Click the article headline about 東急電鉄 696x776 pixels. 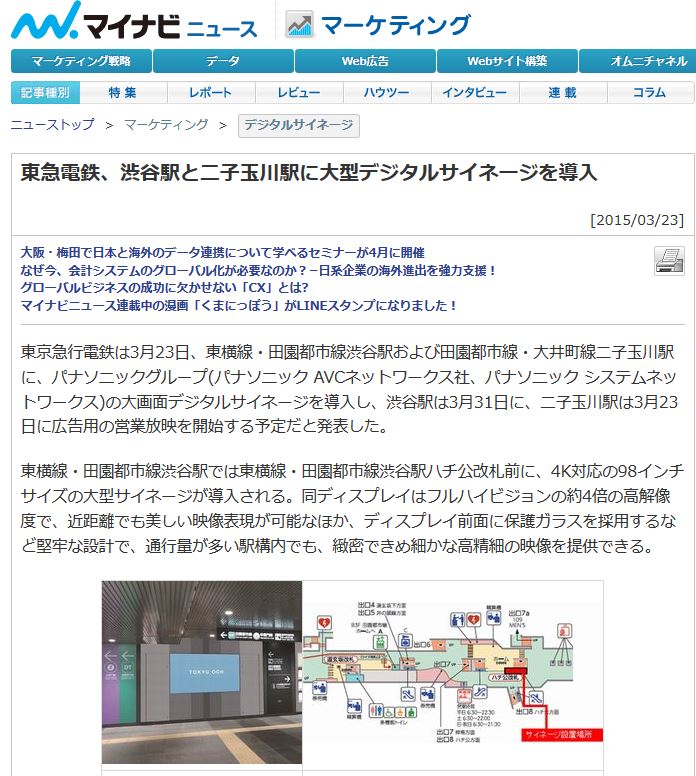tap(309, 173)
